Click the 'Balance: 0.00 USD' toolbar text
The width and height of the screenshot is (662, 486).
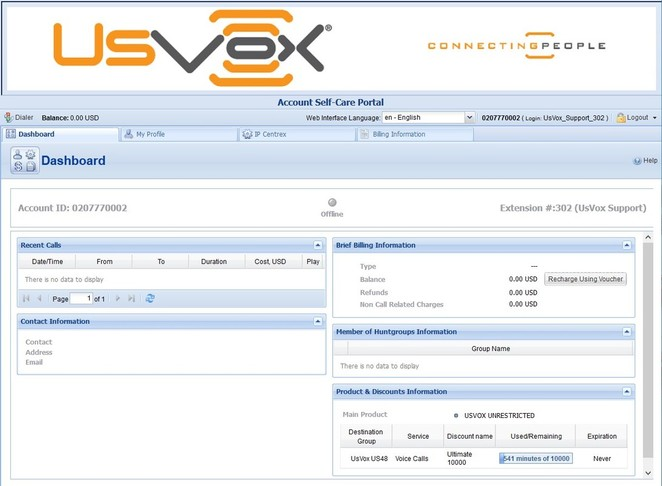pos(70,118)
